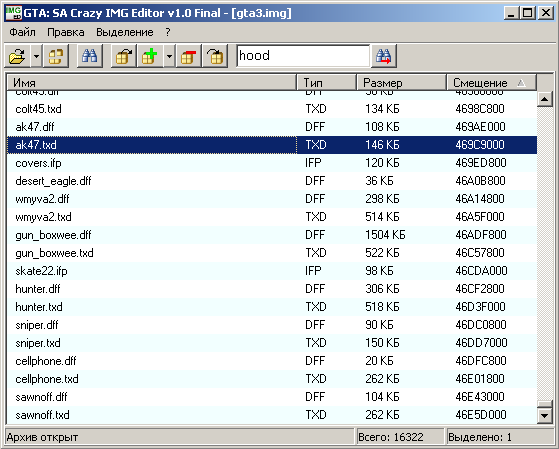Select the ak47.dff row
Viewport: 559px width, 449px height.
click(x=272, y=127)
